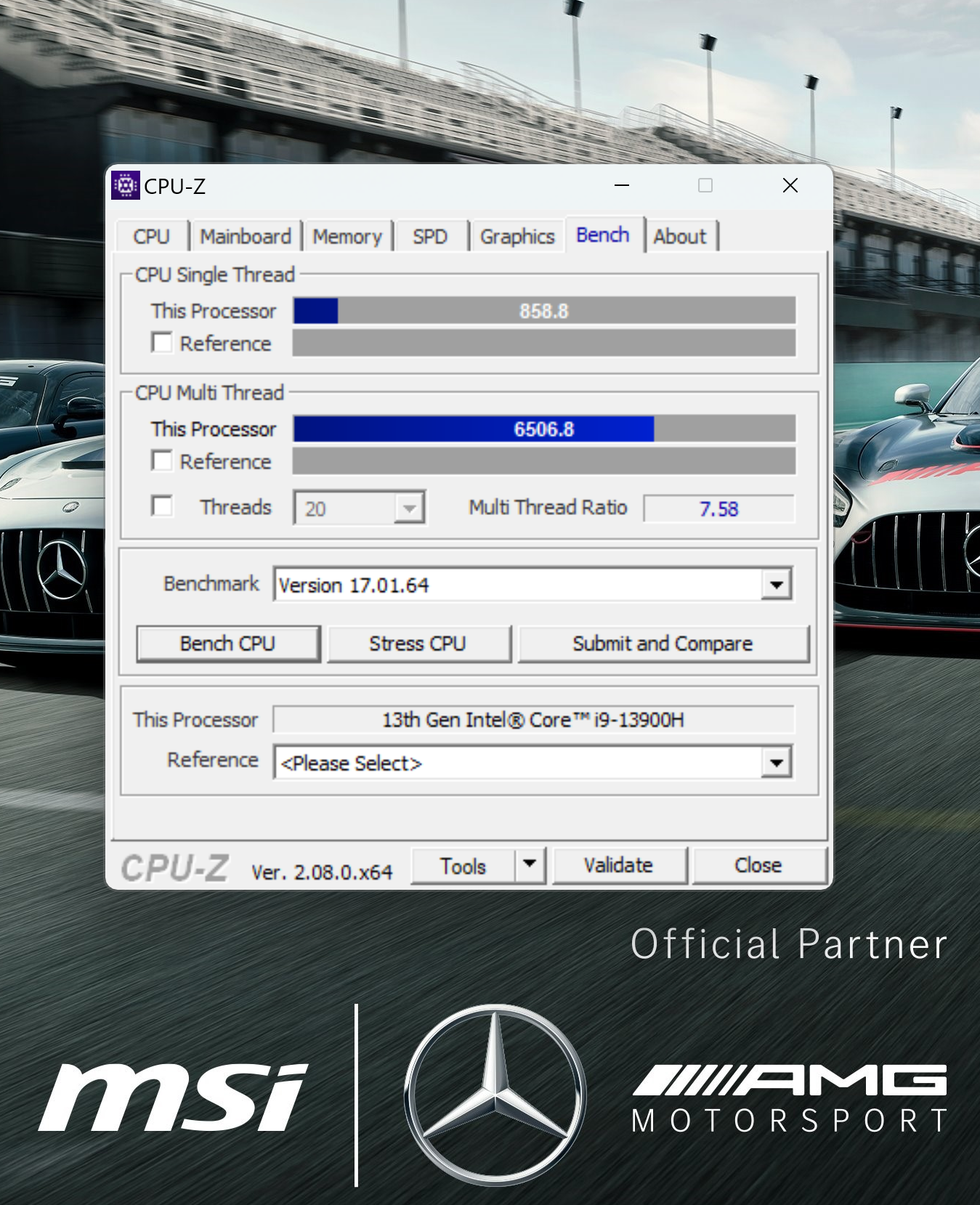This screenshot has height=1205, width=980.
Task: Click version text Ver. 2.08.0.x64
Action: pyautogui.click(x=322, y=872)
